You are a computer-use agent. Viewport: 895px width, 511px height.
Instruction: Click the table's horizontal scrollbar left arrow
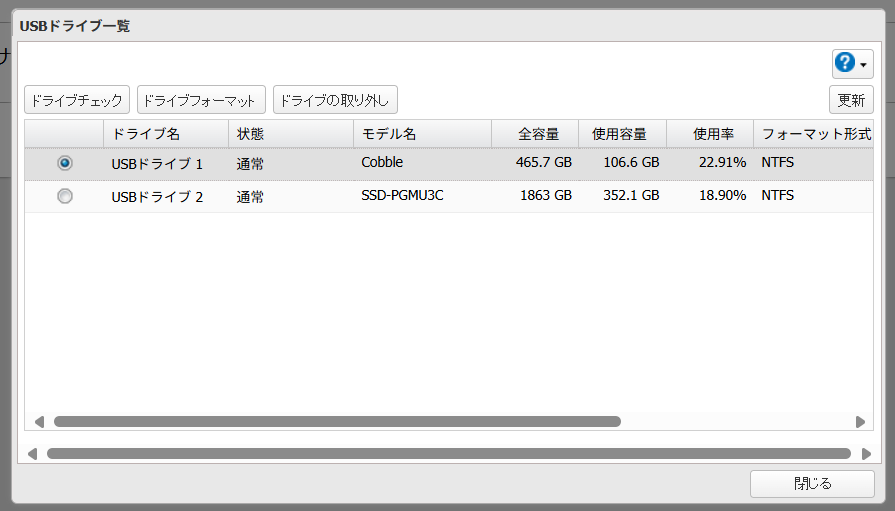pos(39,422)
